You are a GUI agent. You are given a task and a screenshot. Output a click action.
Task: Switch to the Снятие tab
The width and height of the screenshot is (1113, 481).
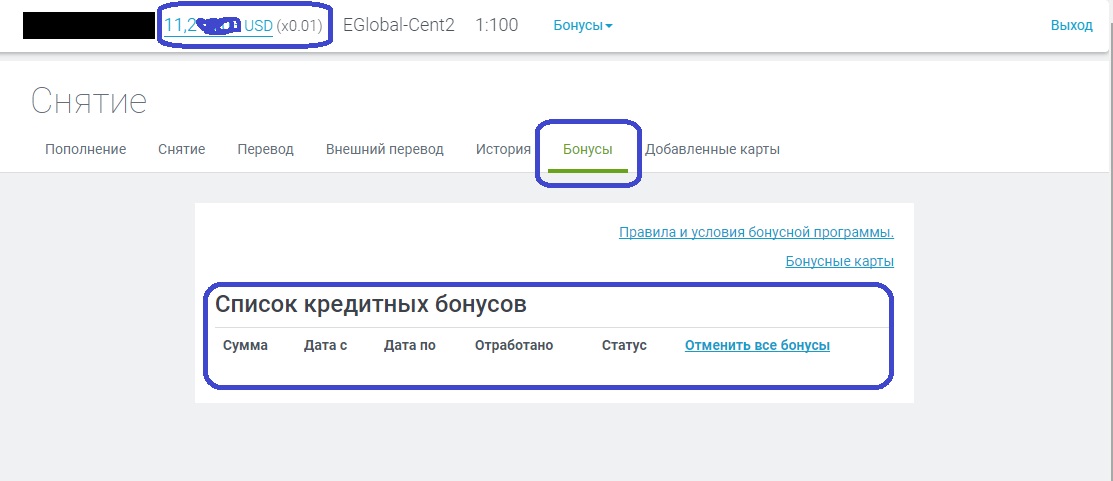click(182, 149)
